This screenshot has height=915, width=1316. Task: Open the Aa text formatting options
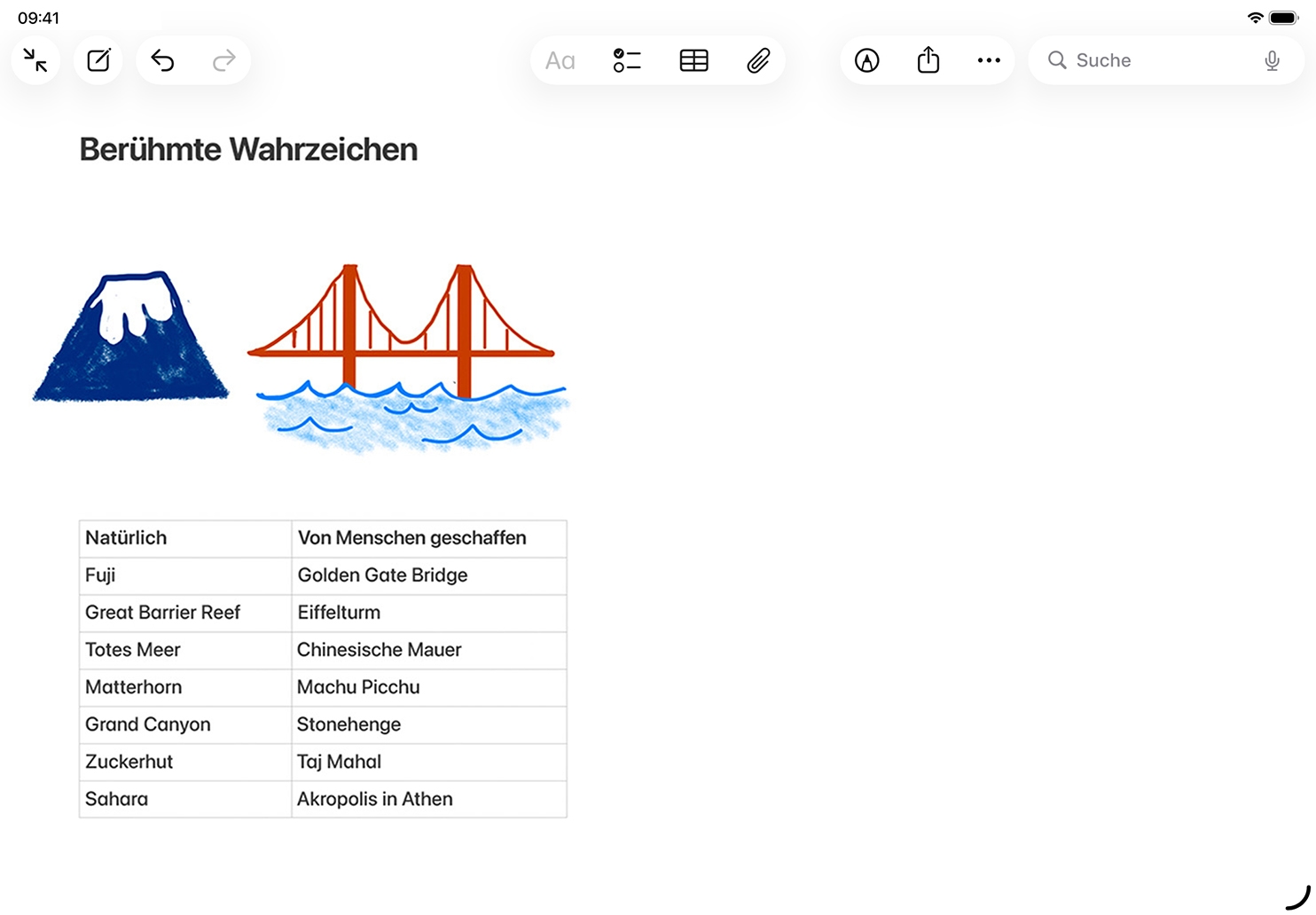560,60
